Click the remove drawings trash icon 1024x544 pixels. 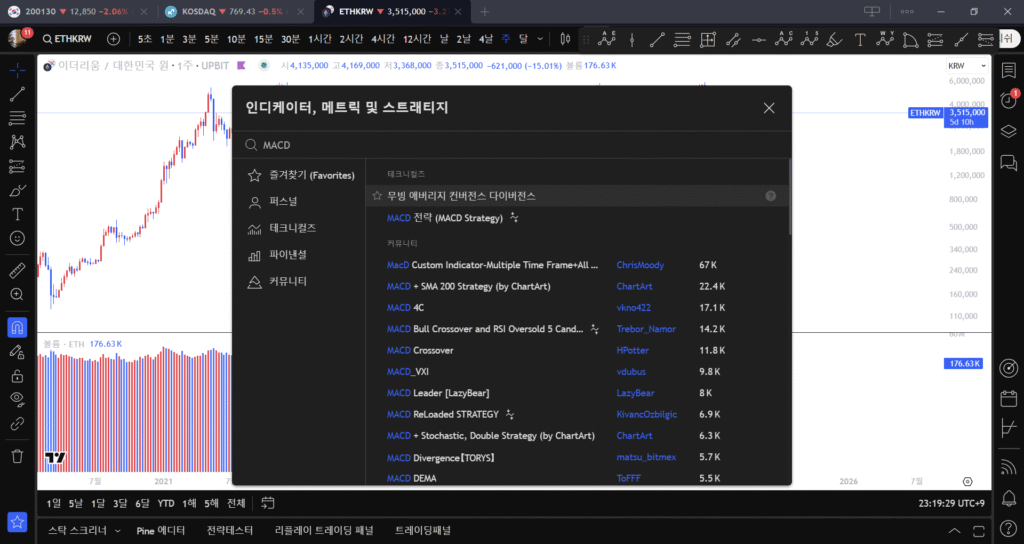point(18,456)
